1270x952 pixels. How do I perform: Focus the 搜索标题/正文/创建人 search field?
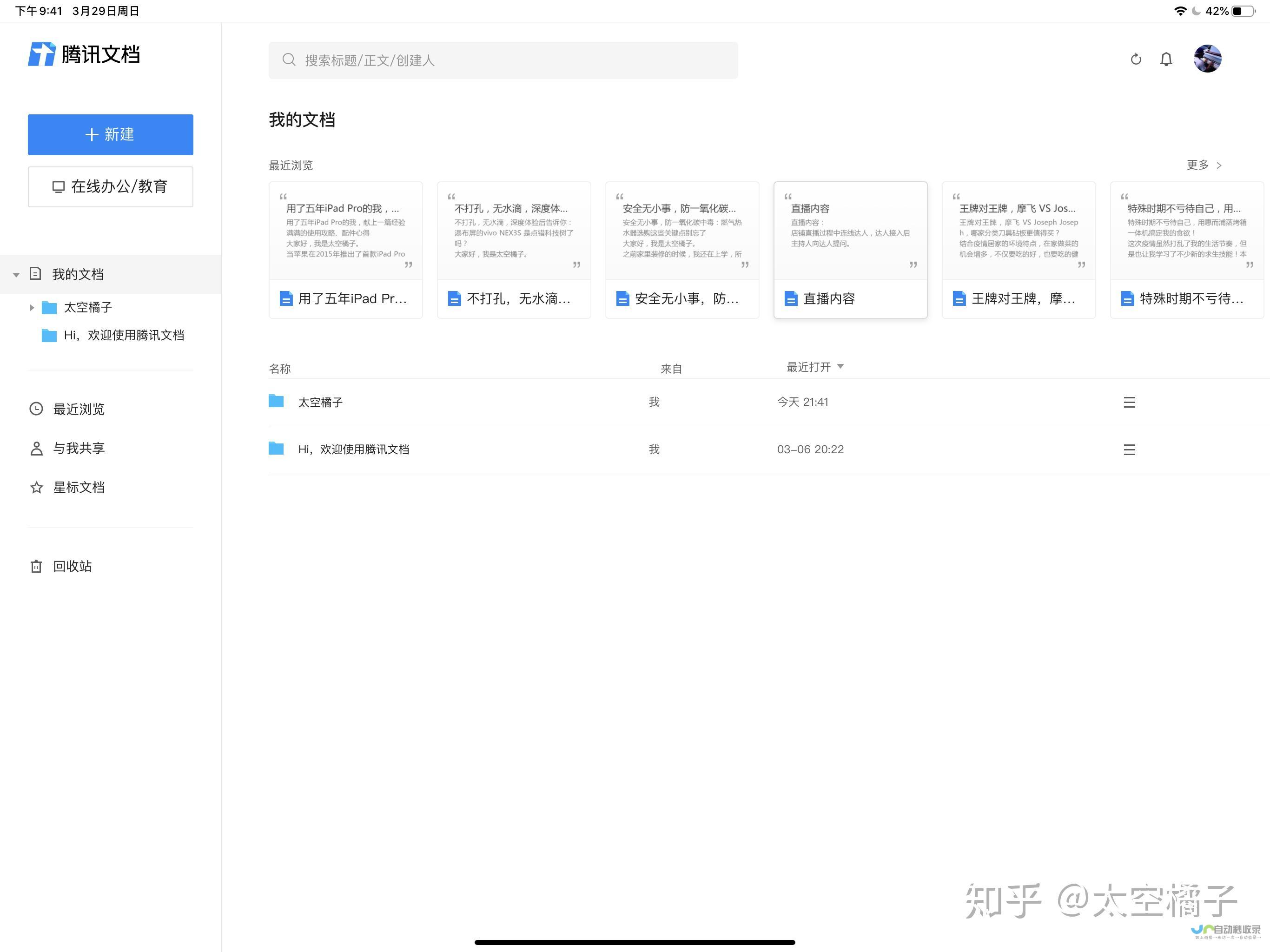[x=503, y=60]
